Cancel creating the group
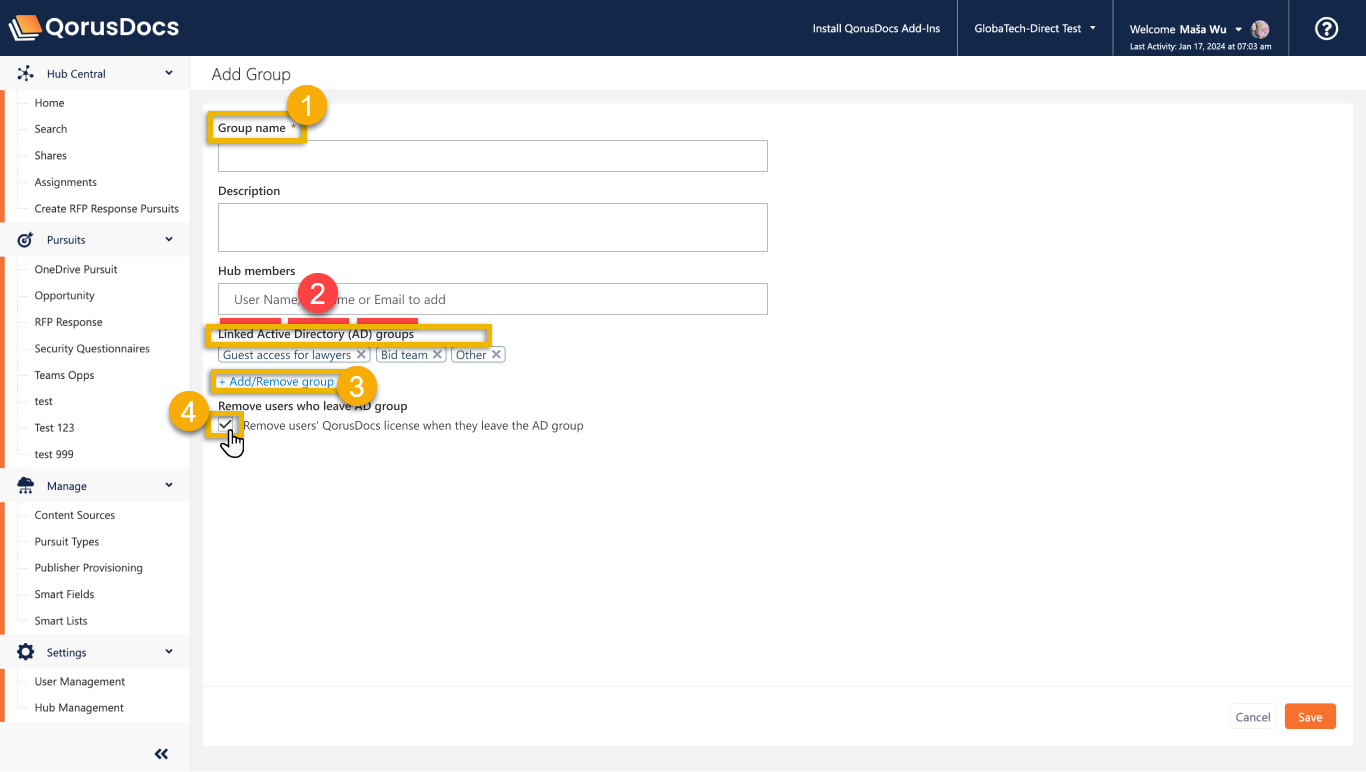1366x772 pixels. pyautogui.click(x=1253, y=716)
